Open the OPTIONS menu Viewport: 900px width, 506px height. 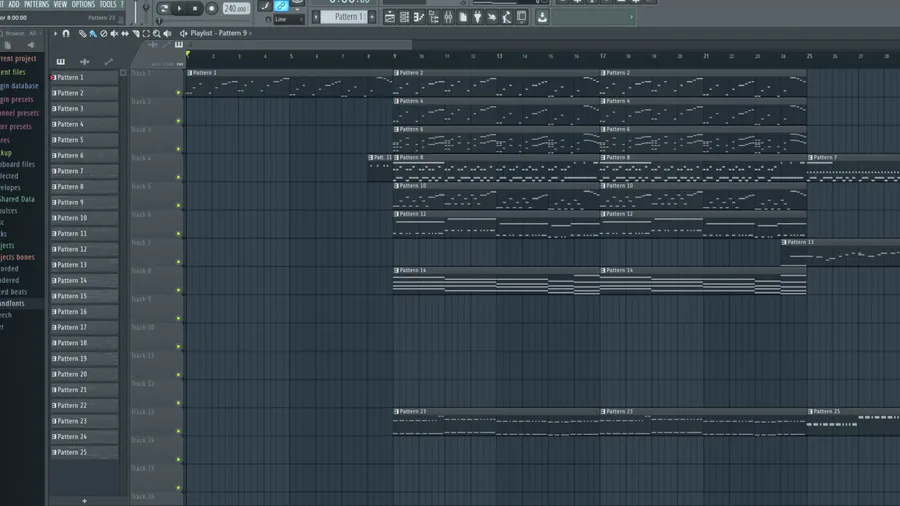(x=83, y=4)
